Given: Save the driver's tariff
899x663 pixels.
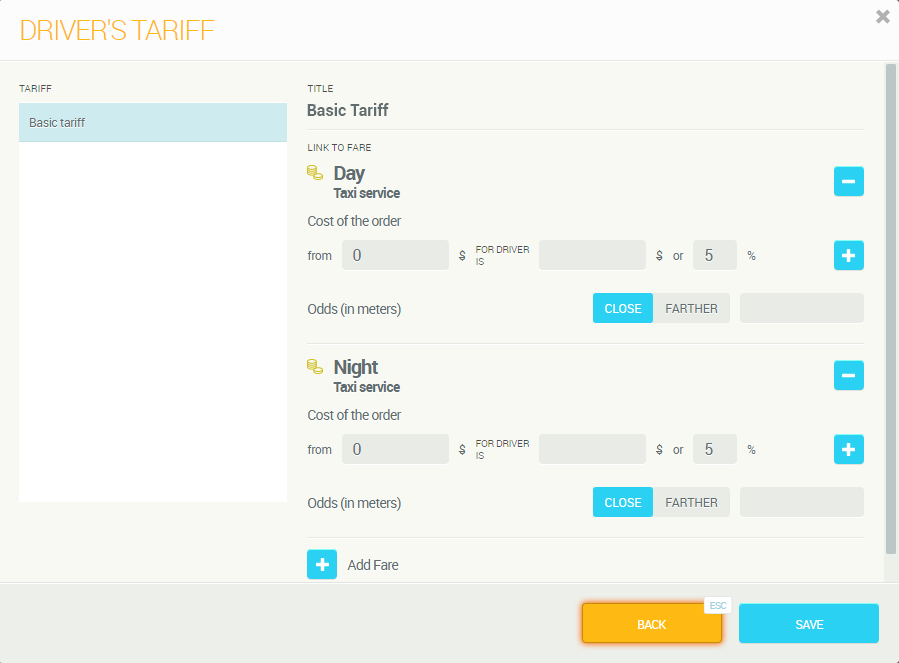Looking at the screenshot, I should [808, 624].
